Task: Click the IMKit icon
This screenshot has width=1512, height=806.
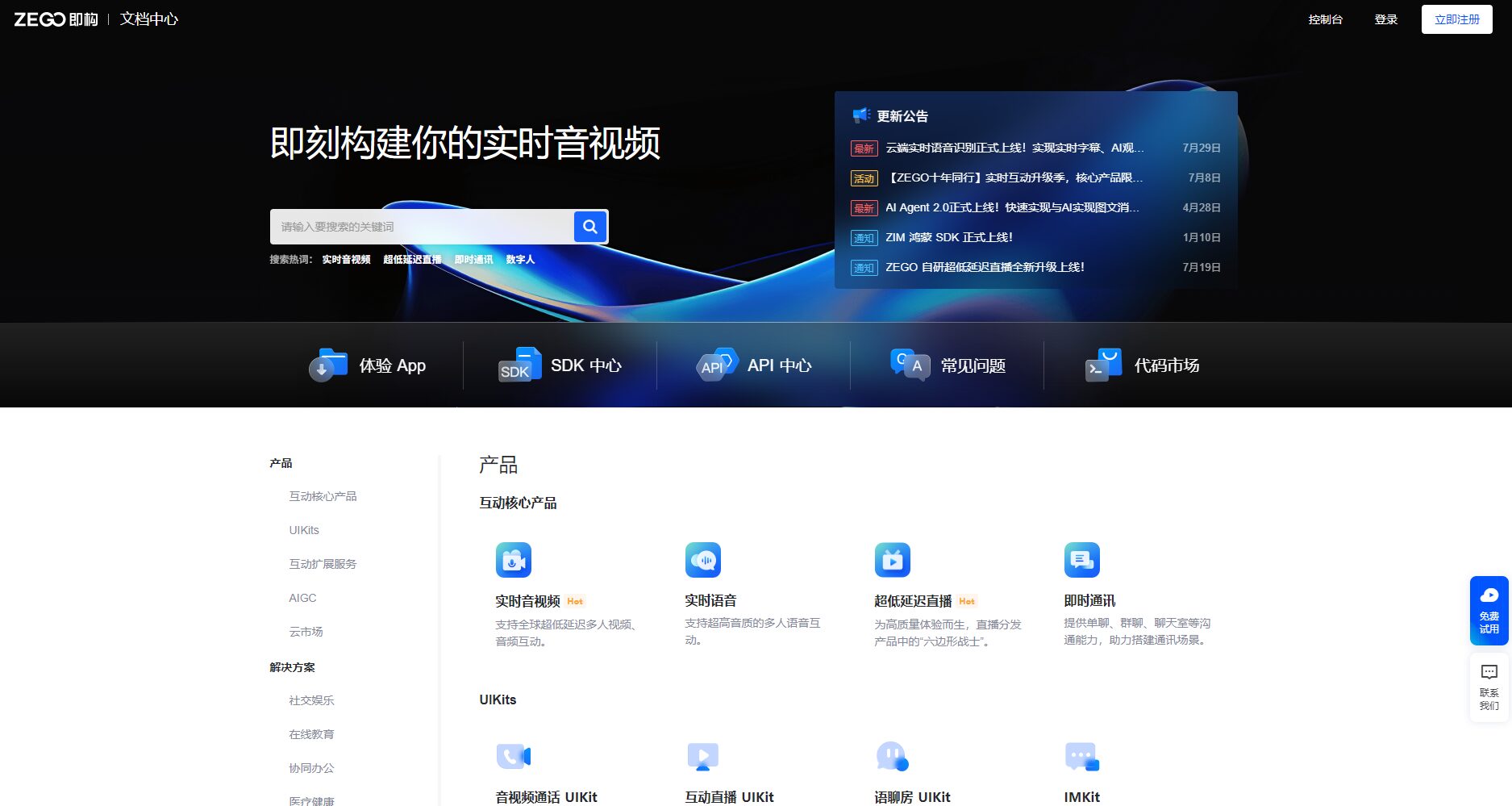Action: pyautogui.click(x=1082, y=756)
